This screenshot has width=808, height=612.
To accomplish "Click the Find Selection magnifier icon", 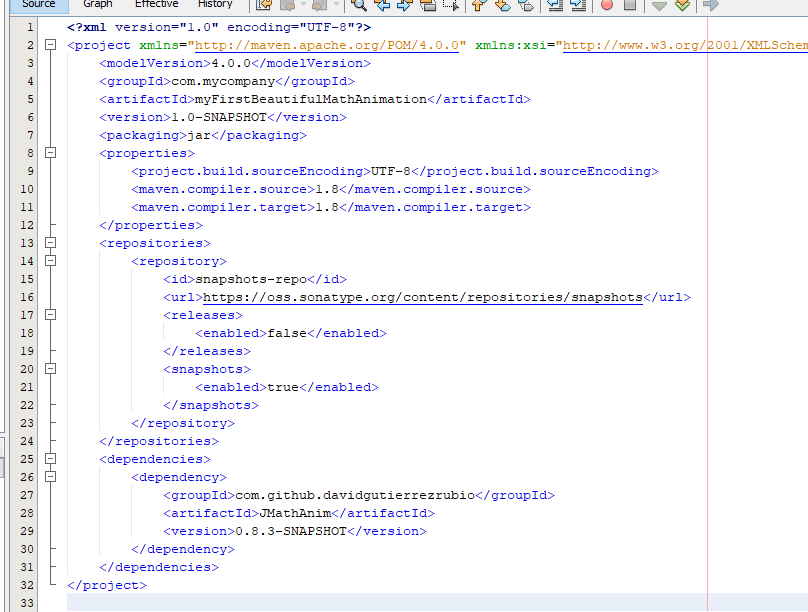I will coord(358,5).
